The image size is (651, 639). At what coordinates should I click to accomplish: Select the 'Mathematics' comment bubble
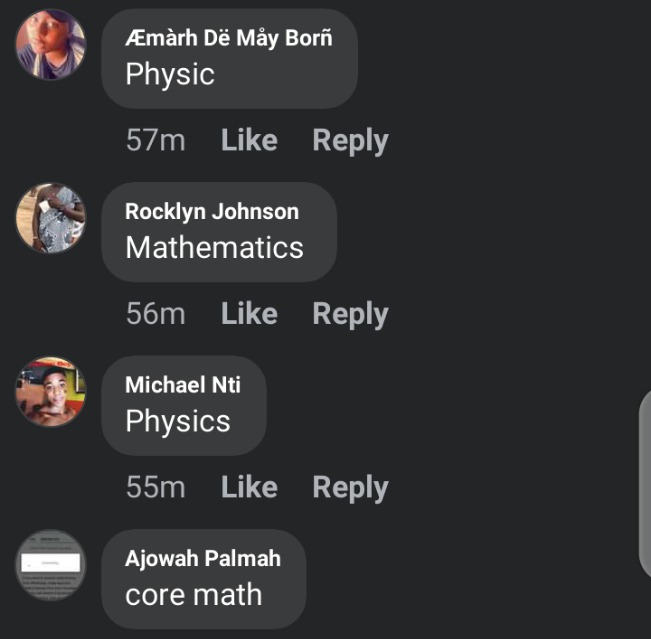[x=219, y=232]
